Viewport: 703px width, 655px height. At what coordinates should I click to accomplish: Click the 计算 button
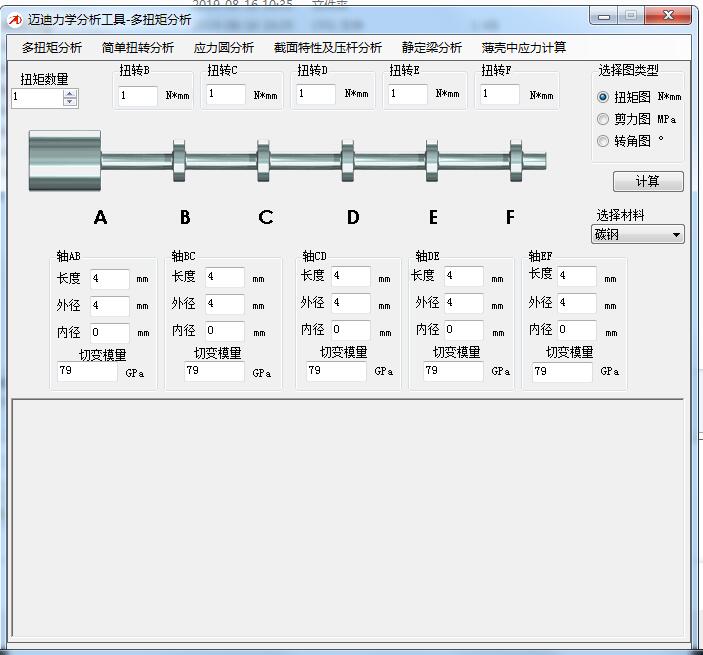tap(648, 182)
